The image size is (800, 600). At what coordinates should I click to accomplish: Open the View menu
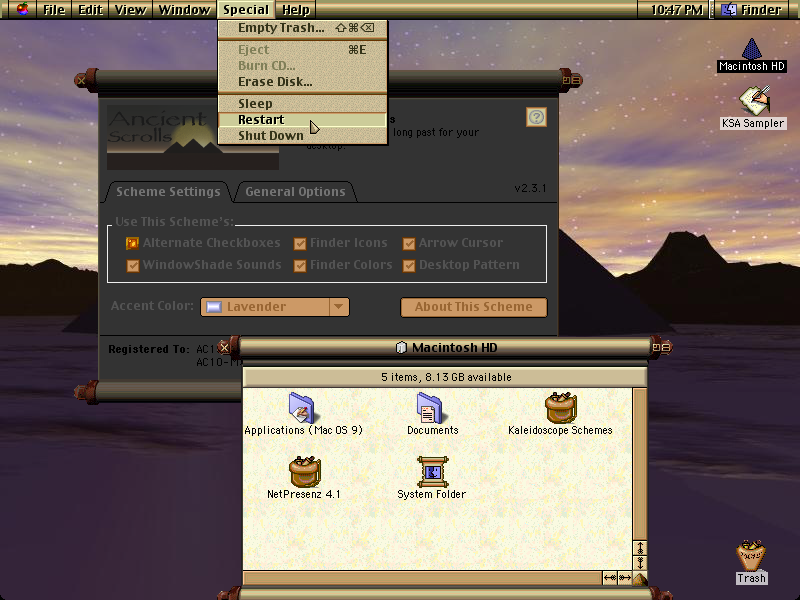(130, 9)
